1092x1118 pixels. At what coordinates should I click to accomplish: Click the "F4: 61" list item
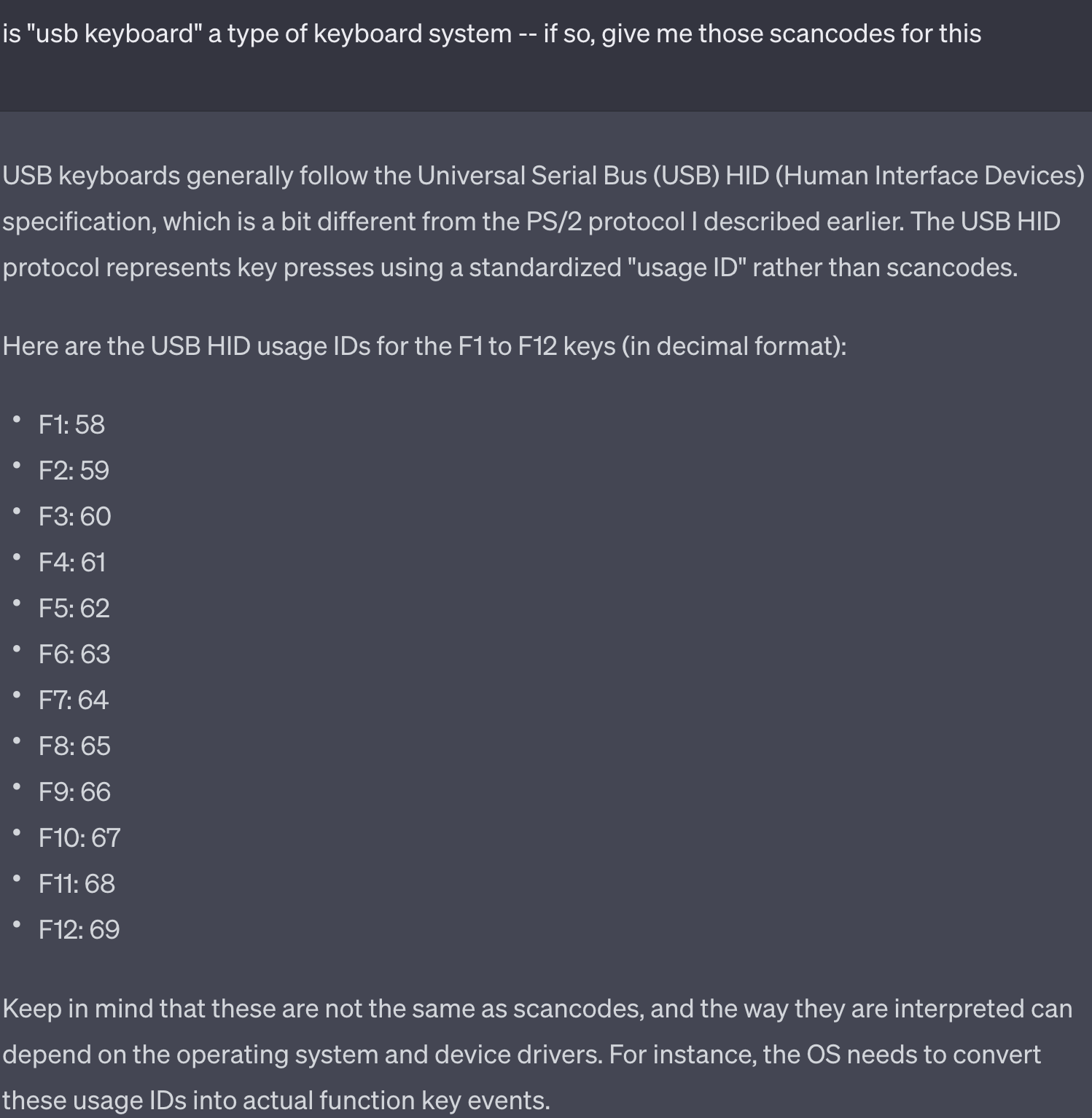coord(72,562)
